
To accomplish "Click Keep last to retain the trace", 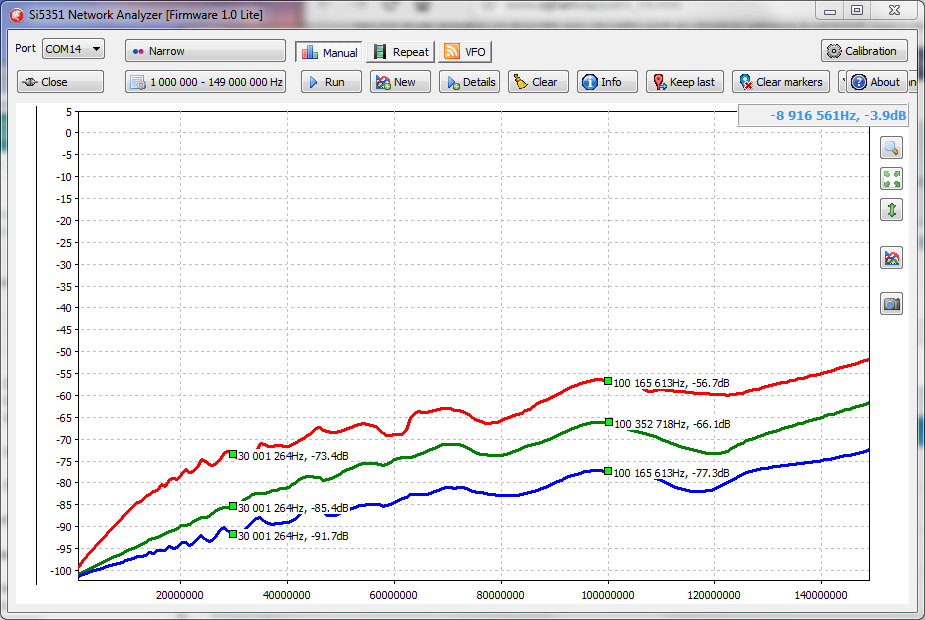I will point(683,82).
